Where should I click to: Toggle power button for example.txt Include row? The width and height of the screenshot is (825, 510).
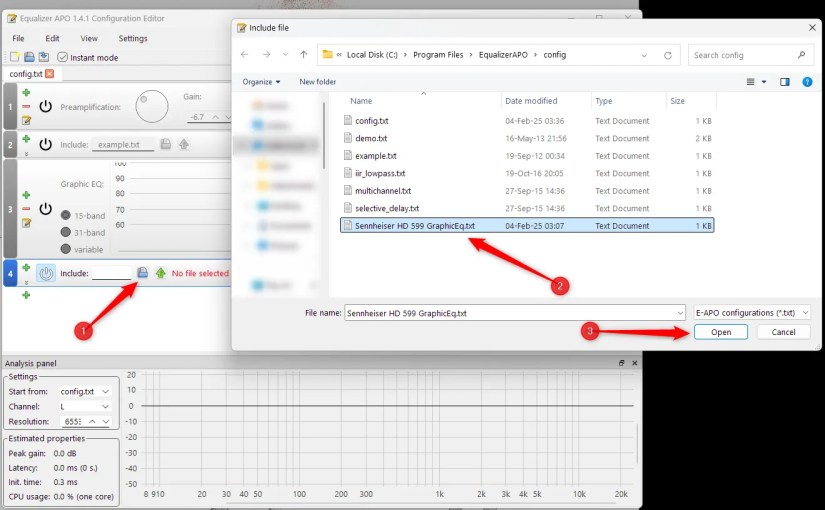(46, 144)
